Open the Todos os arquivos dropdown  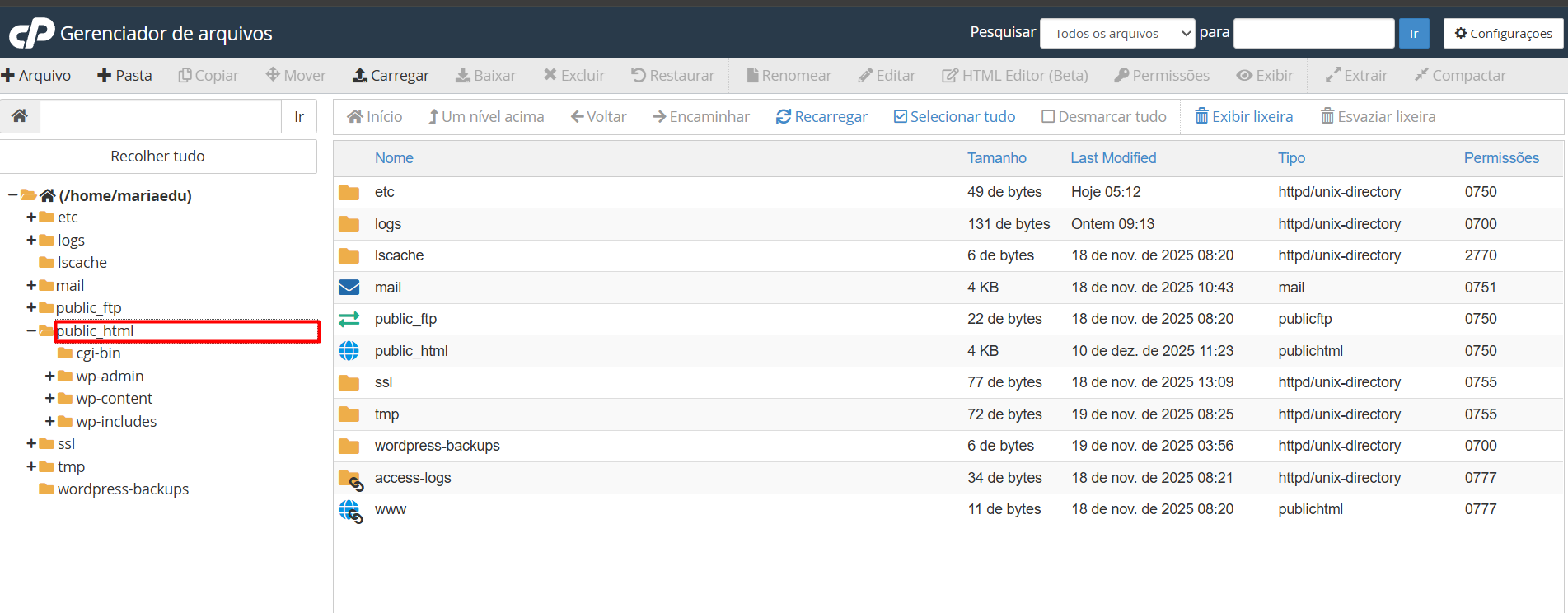[1117, 33]
